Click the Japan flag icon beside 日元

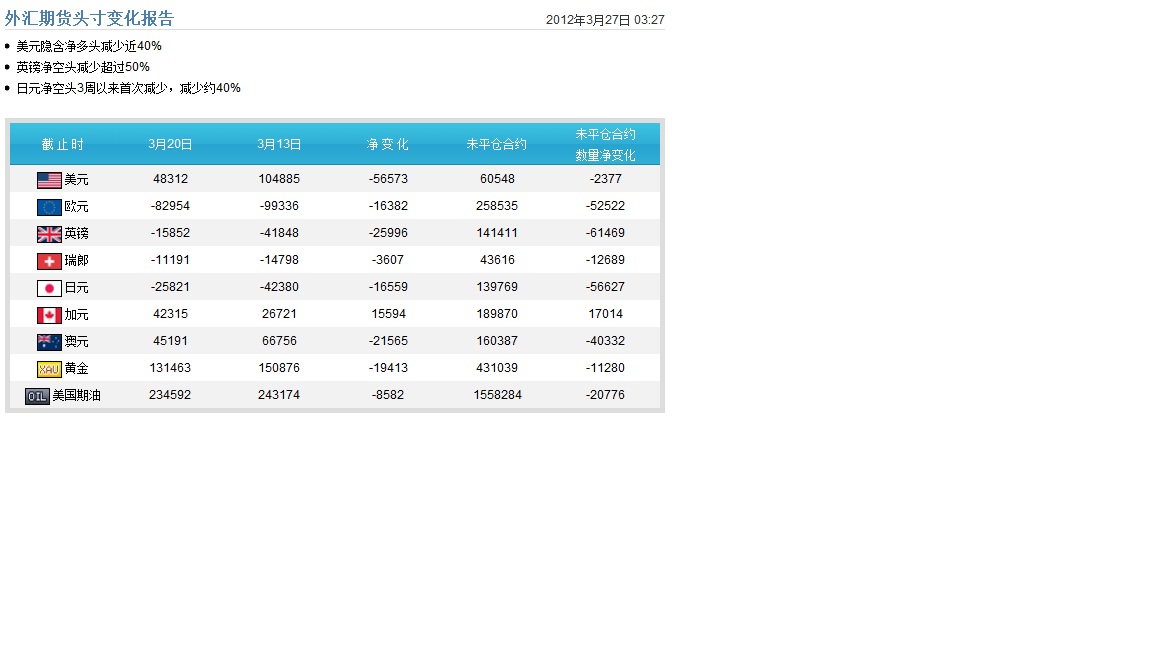49,288
